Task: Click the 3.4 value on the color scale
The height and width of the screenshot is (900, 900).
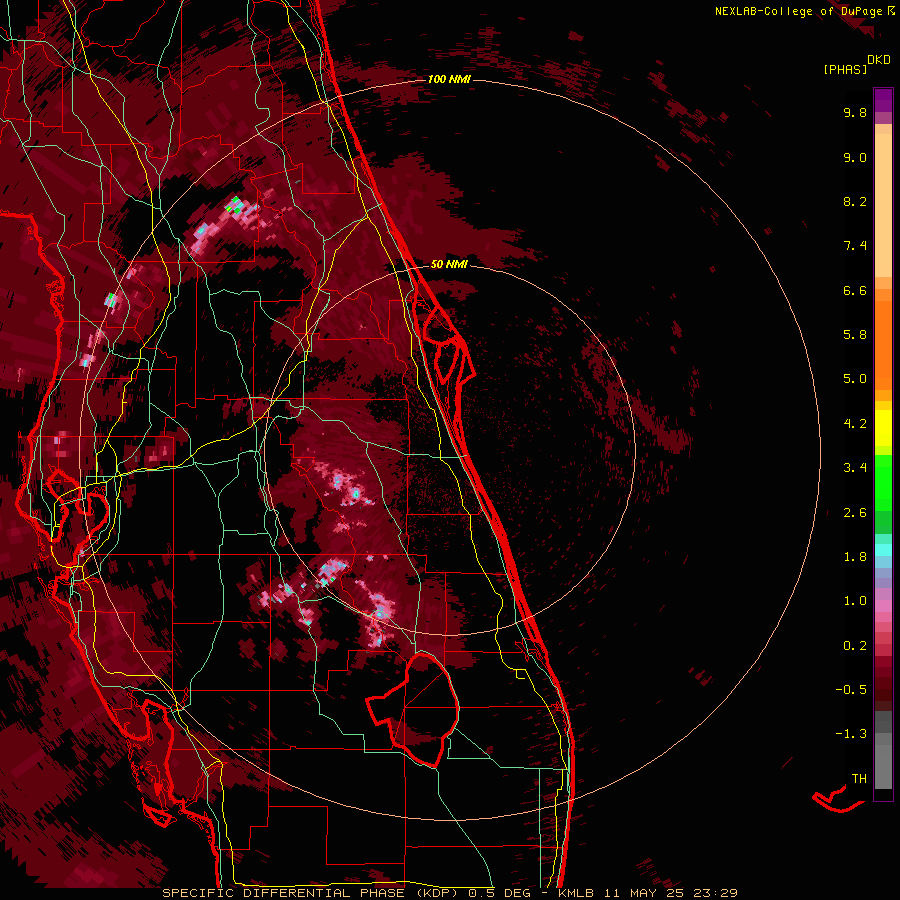Action: (x=855, y=468)
